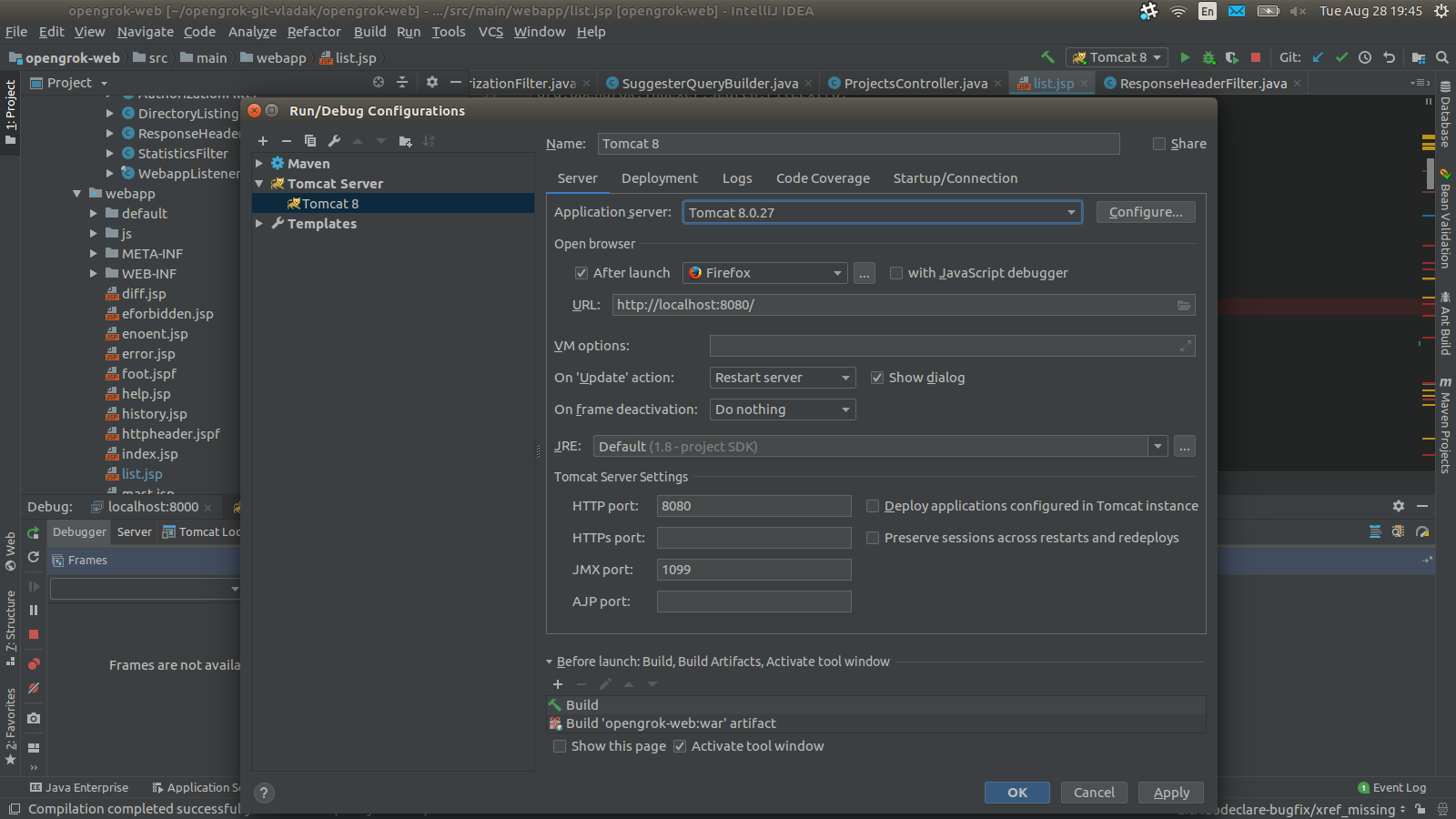The width and height of the screenshot is (1456, 819).
Task: Collapse the Before launch section
Action: (x=550, y=662)
